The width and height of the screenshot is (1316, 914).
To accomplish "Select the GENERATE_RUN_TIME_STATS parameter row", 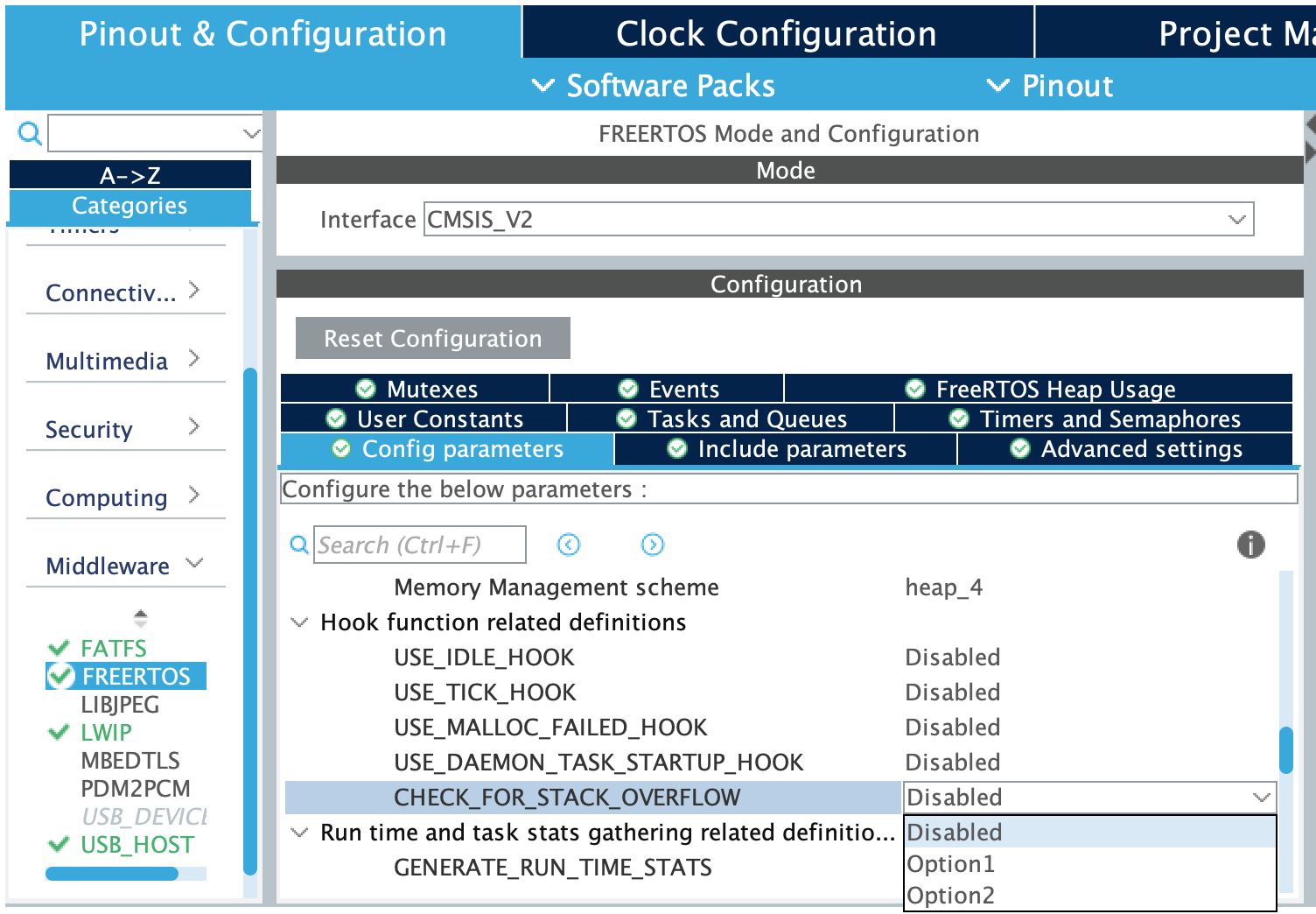I will coord(593,868).
